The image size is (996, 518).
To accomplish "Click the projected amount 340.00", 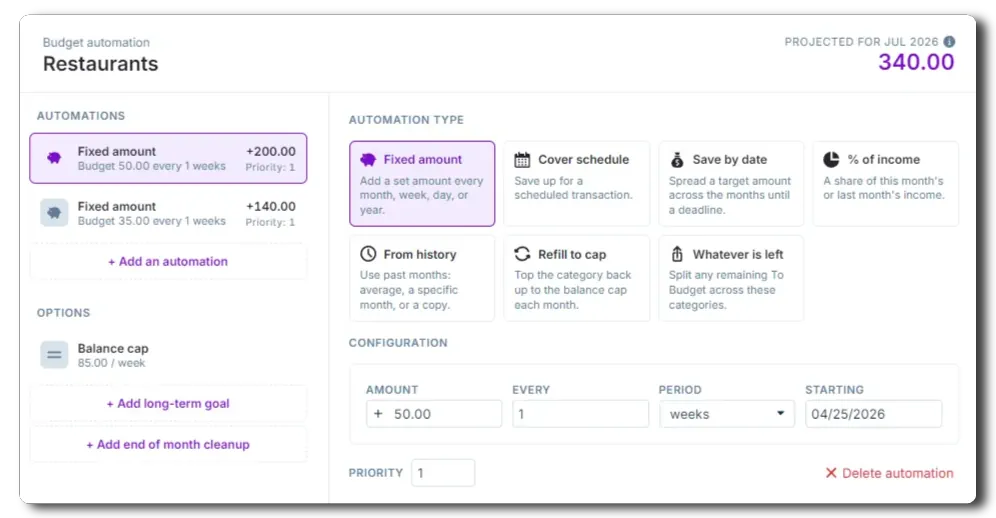I will [x=916, y=62].
